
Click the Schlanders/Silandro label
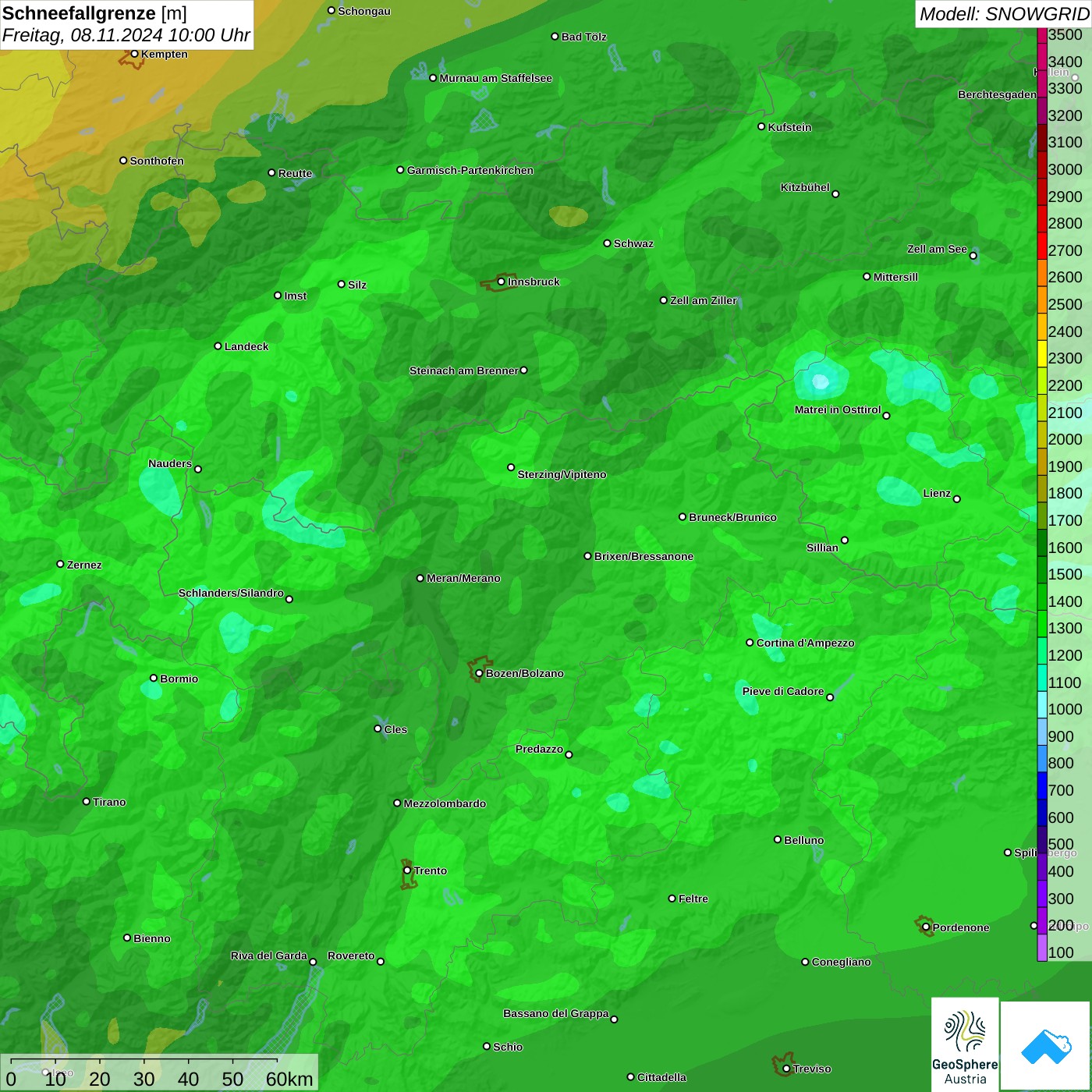coord(231,593)
